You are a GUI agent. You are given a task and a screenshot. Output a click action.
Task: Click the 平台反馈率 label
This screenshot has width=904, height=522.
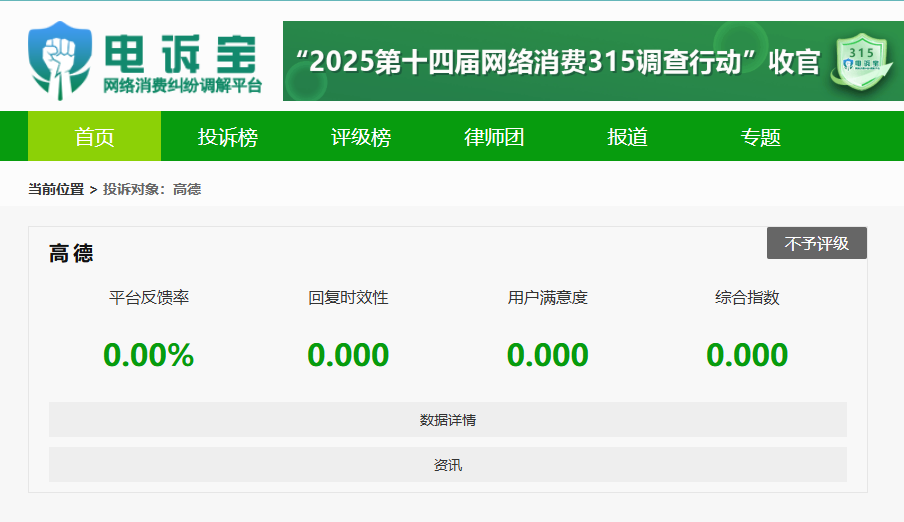149,298
